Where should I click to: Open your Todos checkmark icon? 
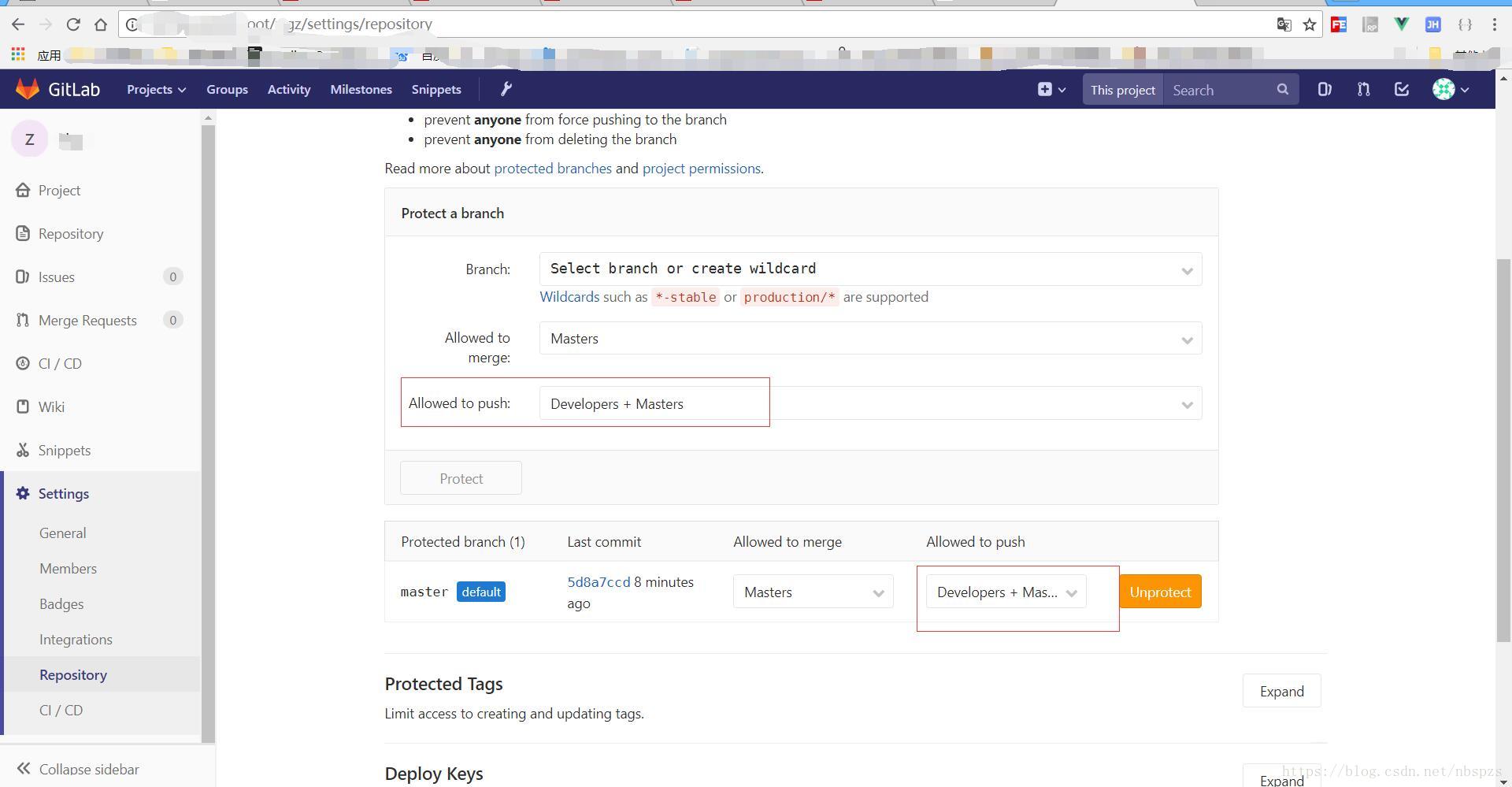coord(1402,89)
